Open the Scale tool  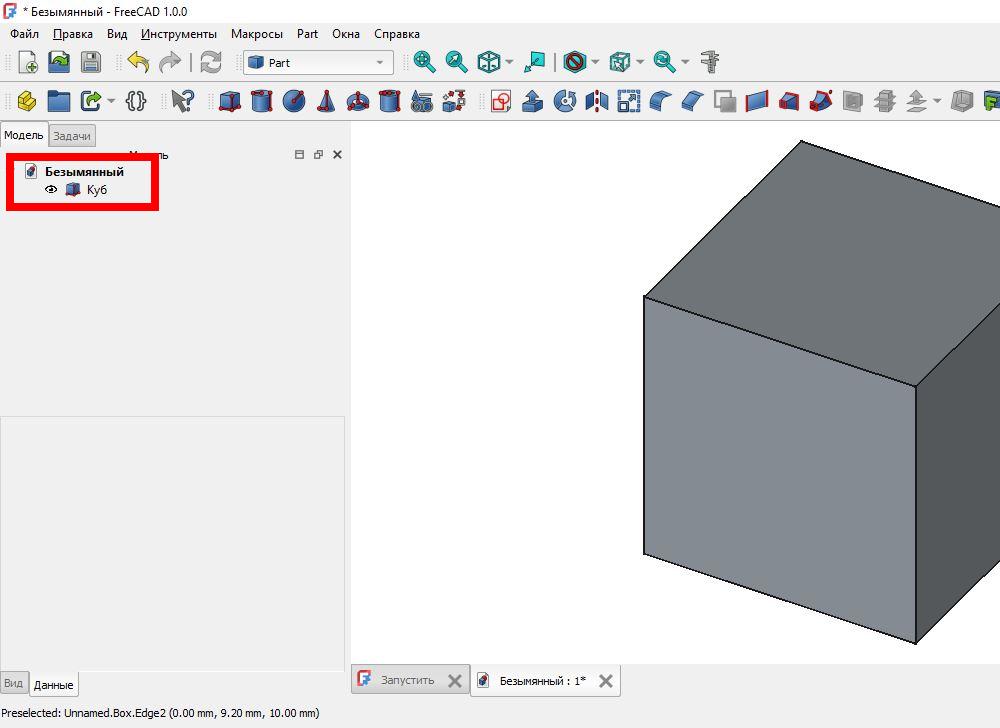pos(629,101)
